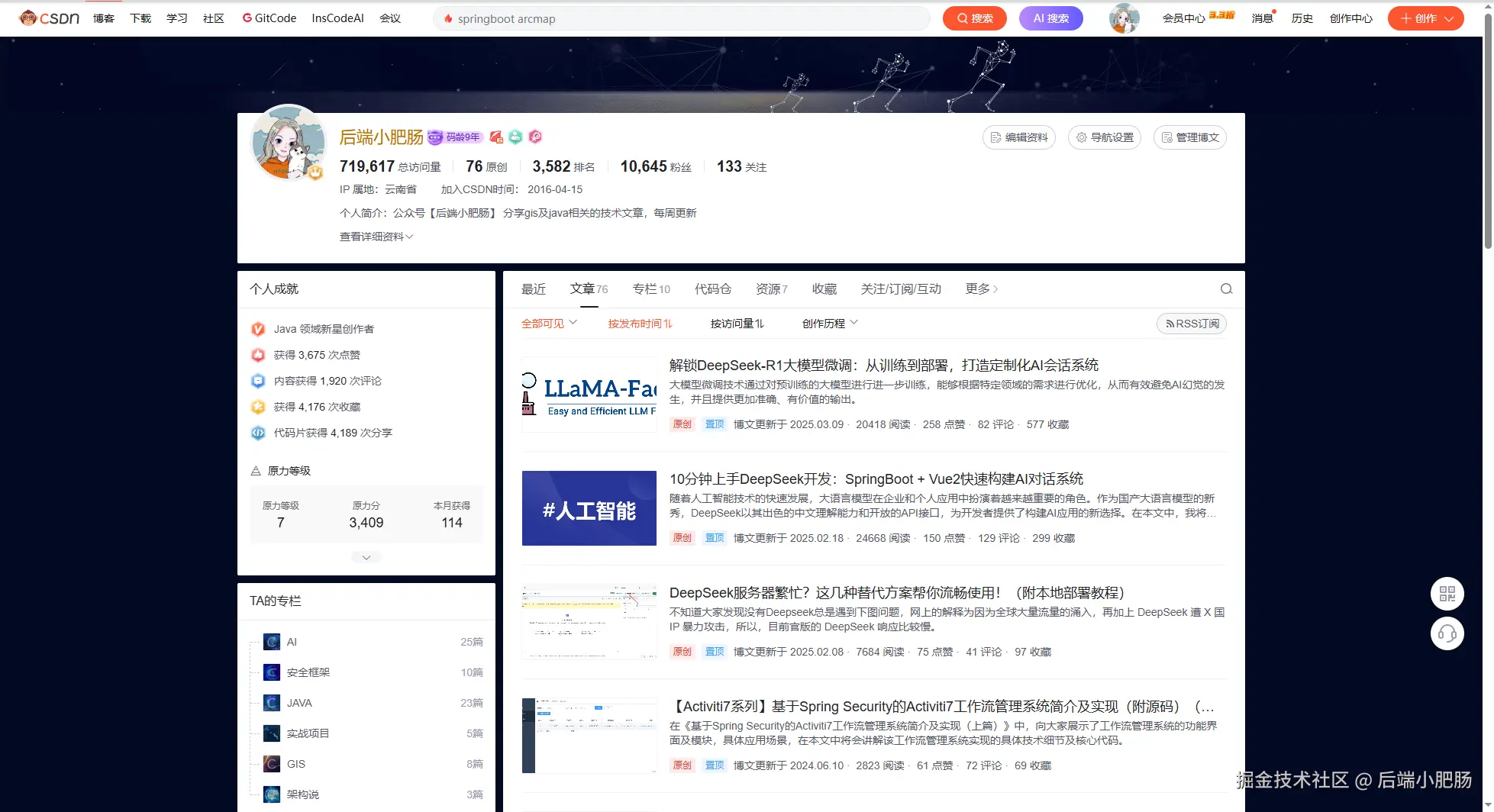Open 创作中心 link
The image size is (1494, 812).
coord(1351,18)
